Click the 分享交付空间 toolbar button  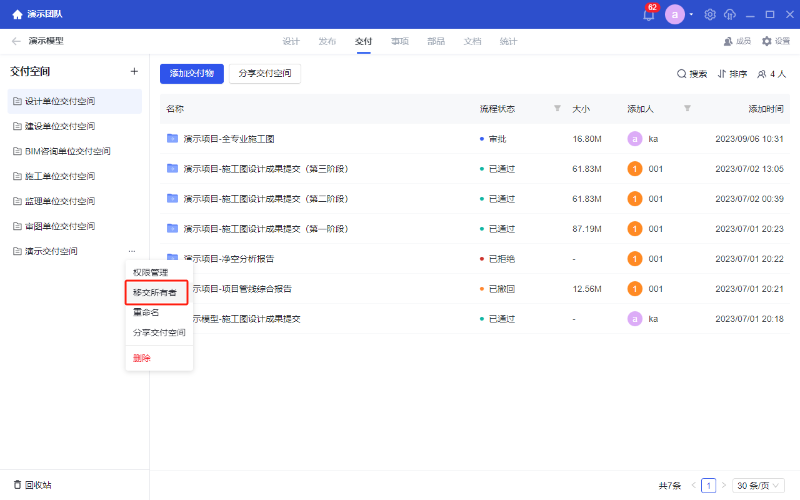point(265,74)
